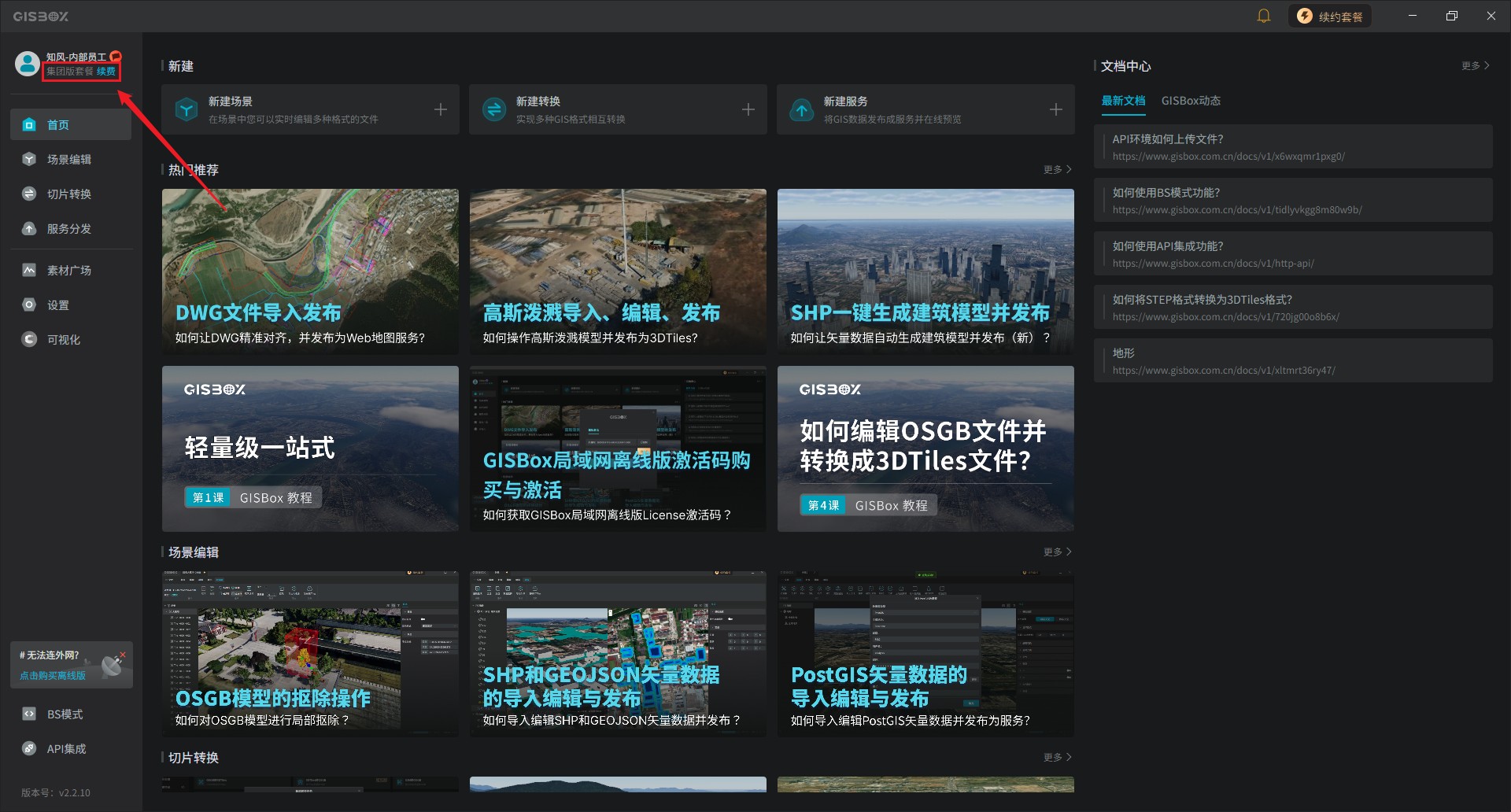Close the 无法连外网 offline banner
Screen dimensions: 1511x812
click(x=123, y=654)
